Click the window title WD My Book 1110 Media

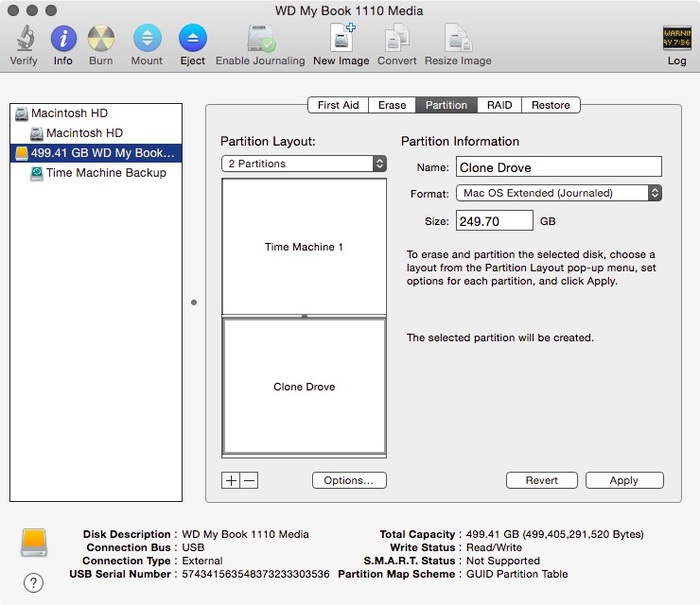point(349,11)
